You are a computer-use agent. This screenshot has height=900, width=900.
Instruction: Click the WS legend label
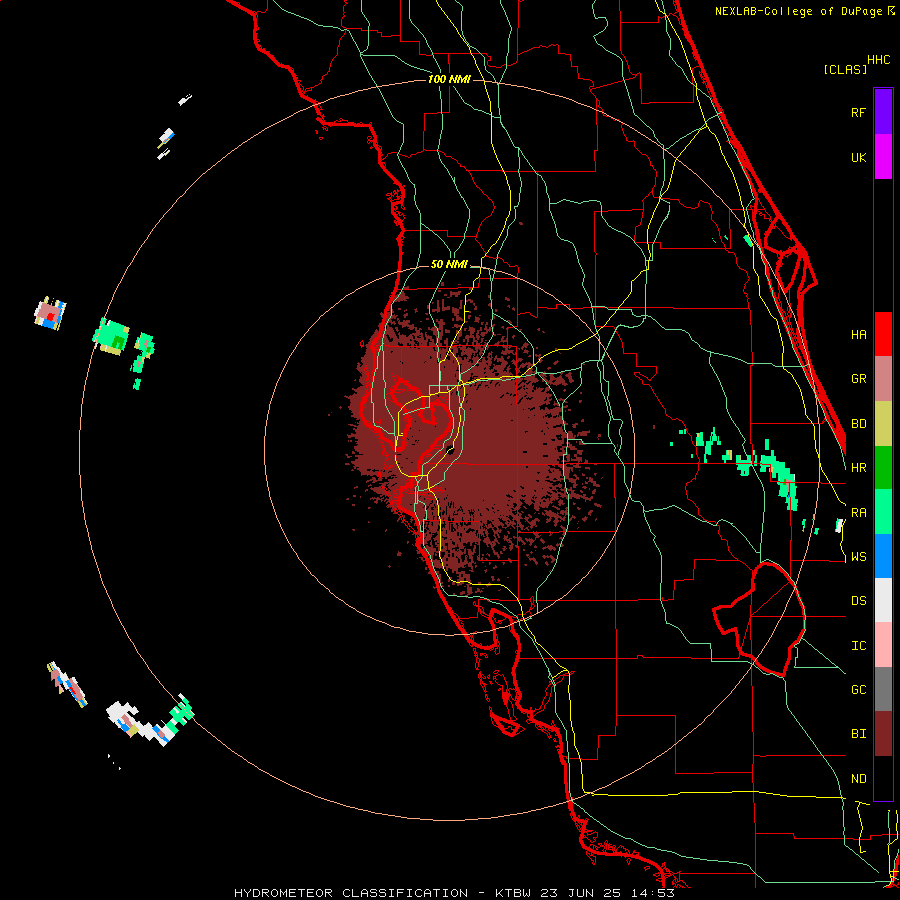coord(858,557)
